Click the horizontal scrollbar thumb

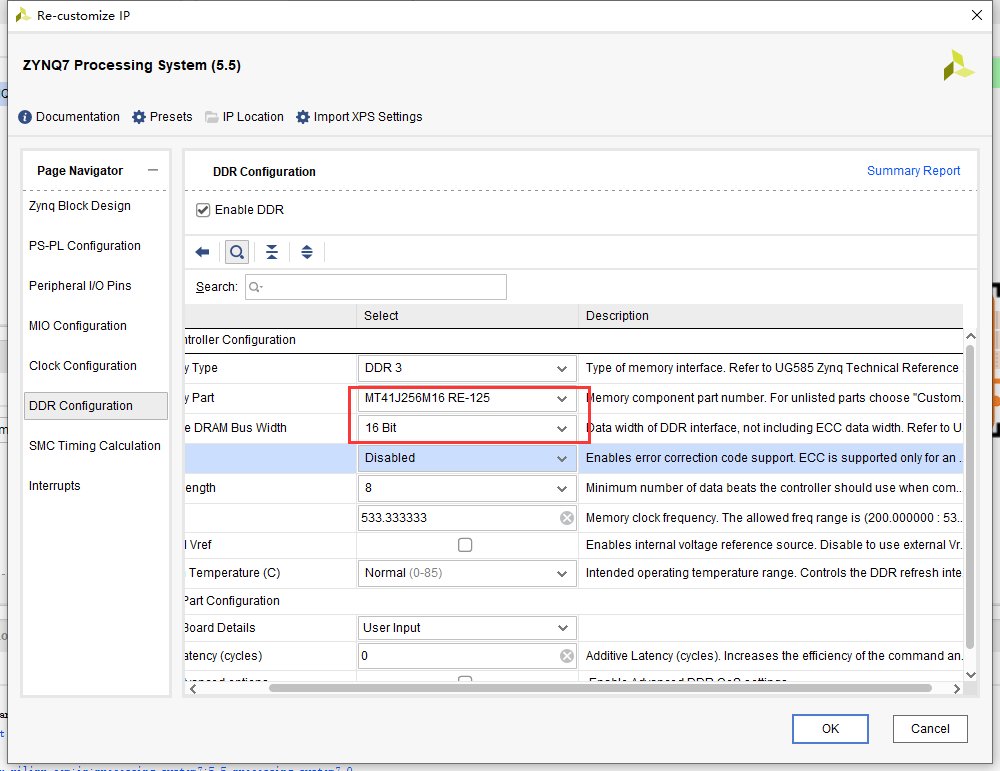tap(600, 688)
